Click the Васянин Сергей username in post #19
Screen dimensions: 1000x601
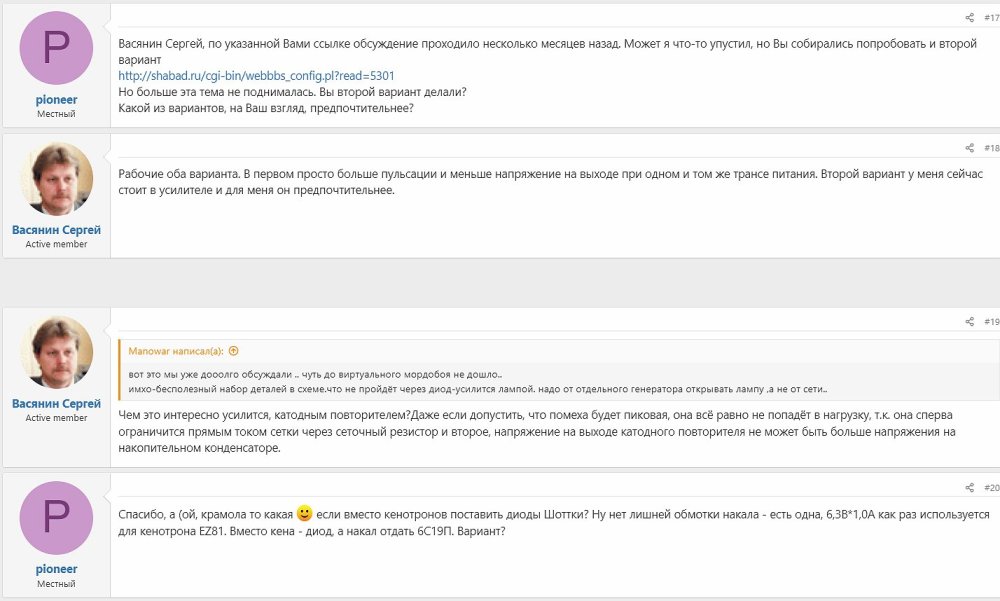tap(56, 404)
